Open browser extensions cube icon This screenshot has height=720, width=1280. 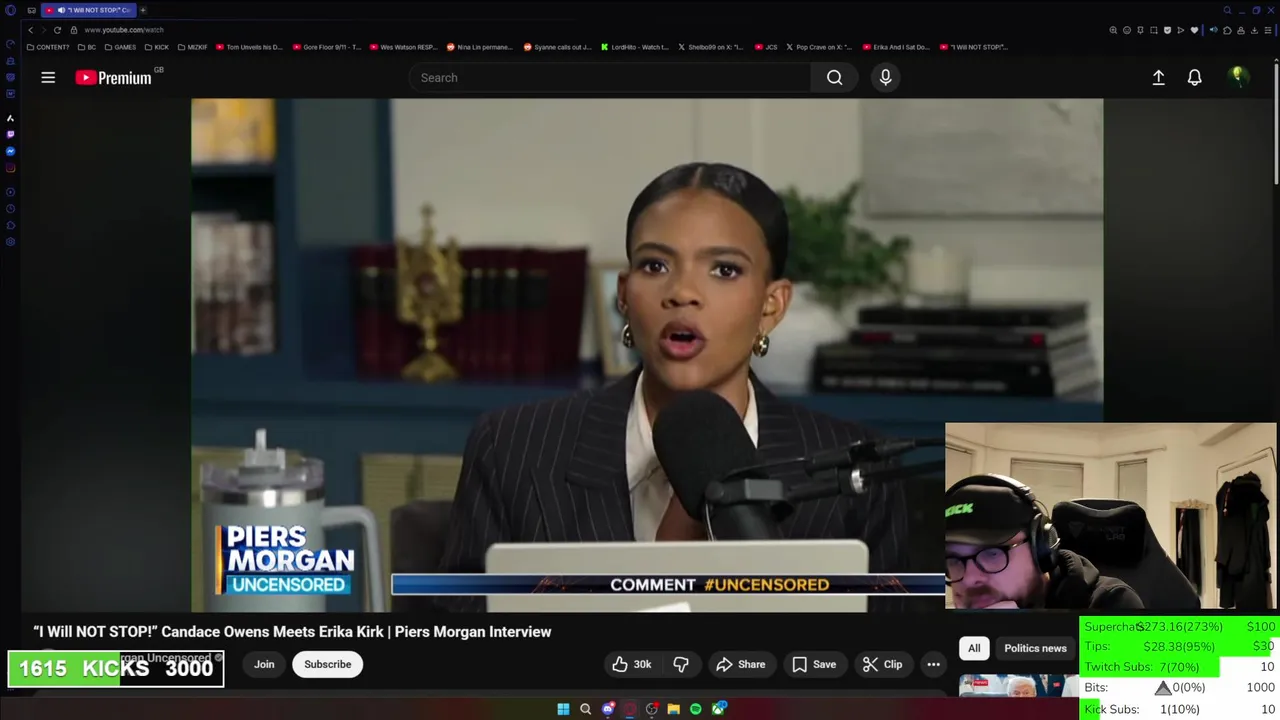1227,30
